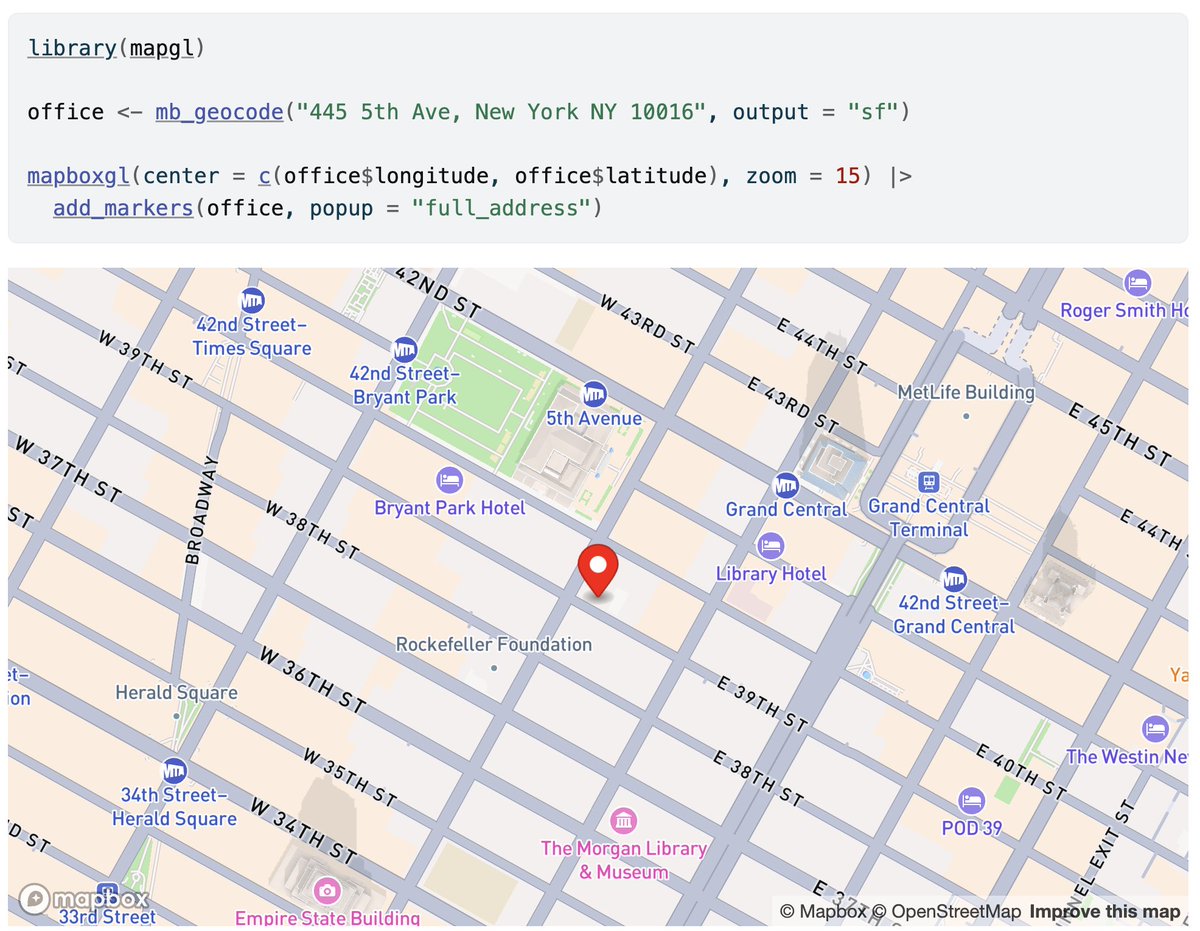Click the Morgan Library & Museum label
This screenshot has height=931, width=1200.
pos(624,860)
